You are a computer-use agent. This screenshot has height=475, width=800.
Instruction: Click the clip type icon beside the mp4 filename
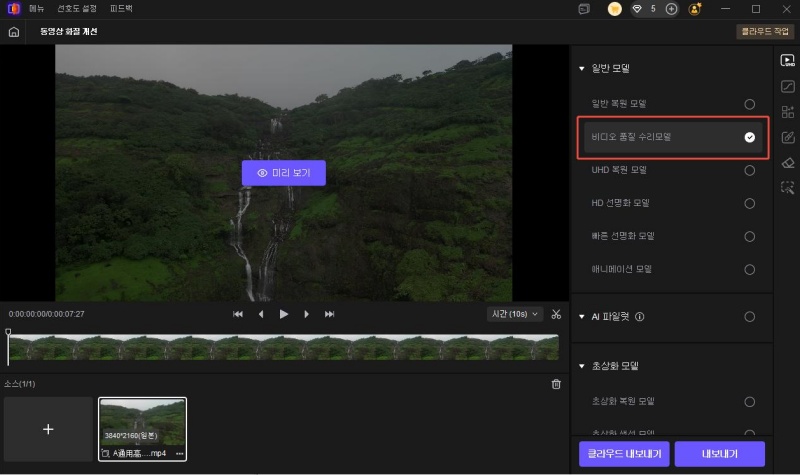tap(105, 453)
